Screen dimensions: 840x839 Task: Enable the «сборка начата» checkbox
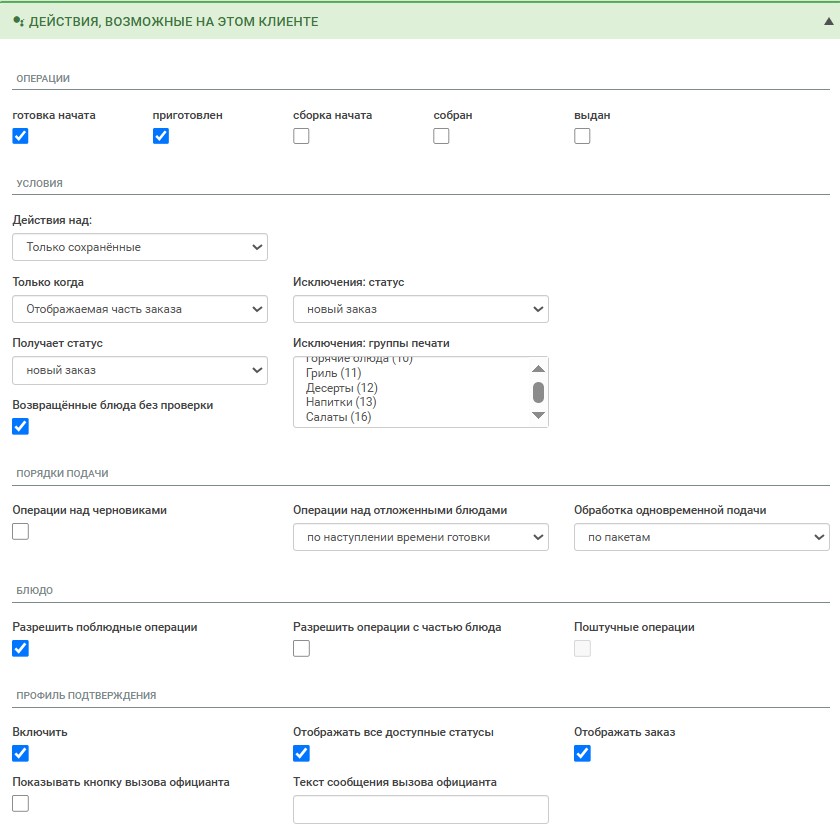(x=301, y=137)
